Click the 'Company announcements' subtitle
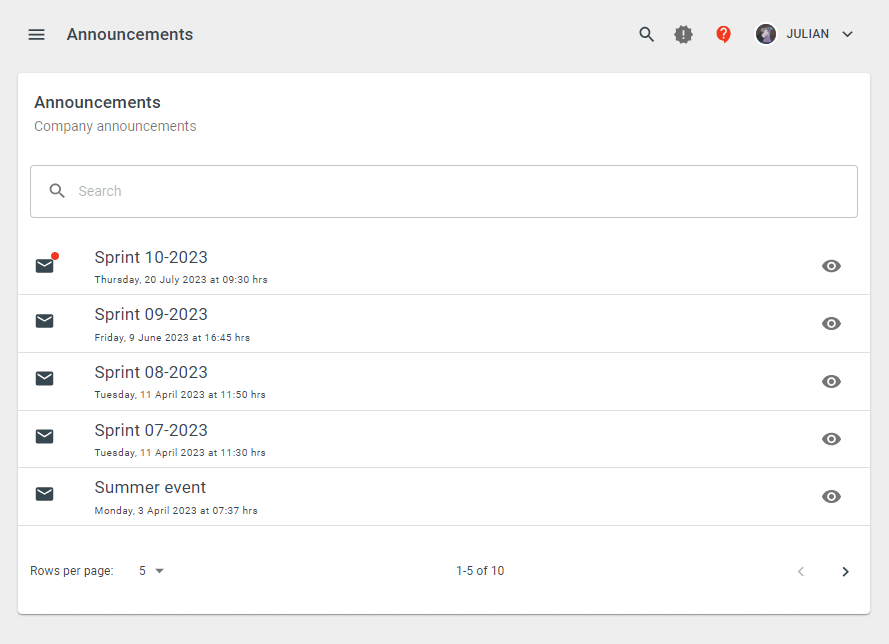Screen dimensions: 889x644 pos(115,126)
